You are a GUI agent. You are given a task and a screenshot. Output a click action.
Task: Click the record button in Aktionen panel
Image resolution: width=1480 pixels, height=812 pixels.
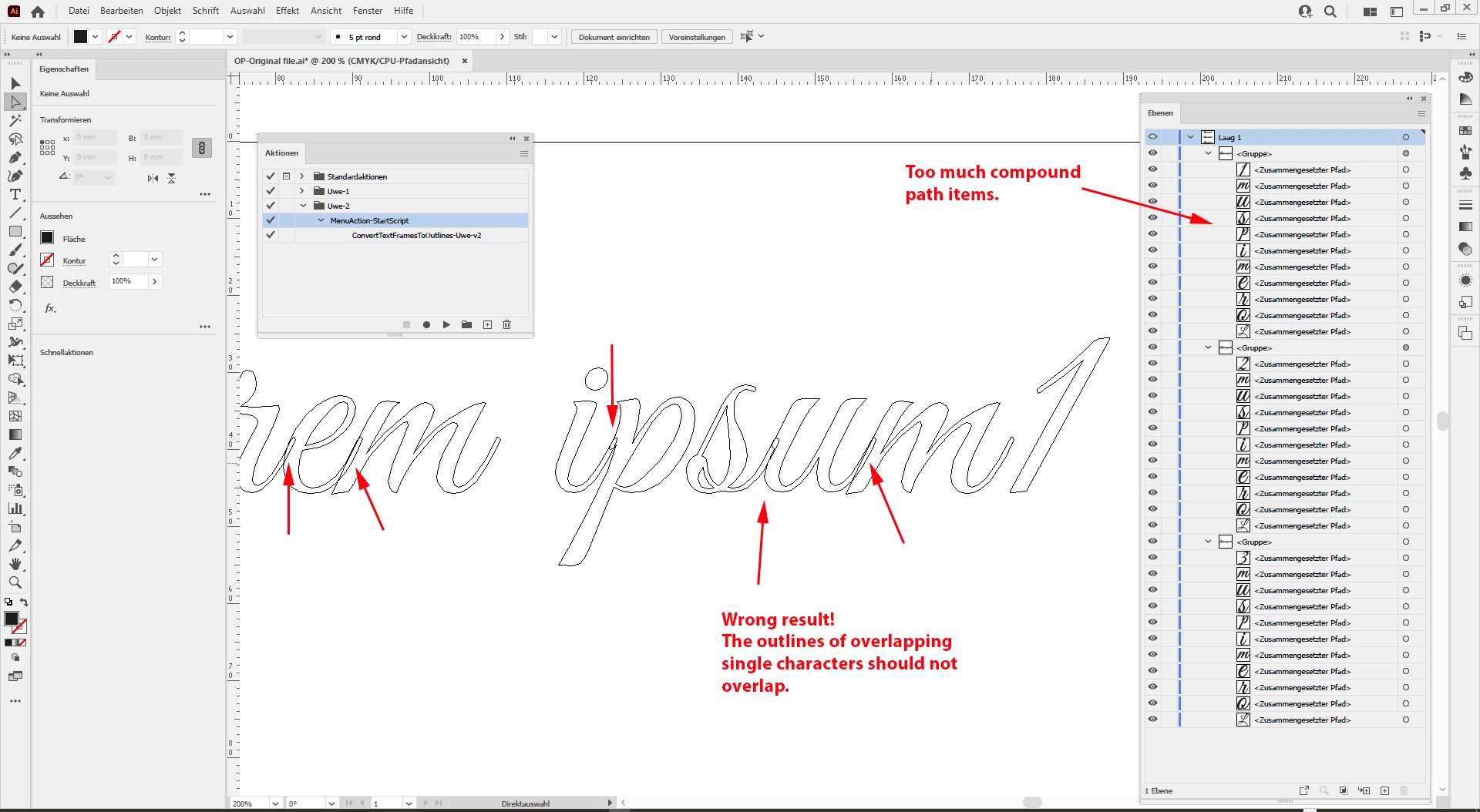(x=426, y=325)
